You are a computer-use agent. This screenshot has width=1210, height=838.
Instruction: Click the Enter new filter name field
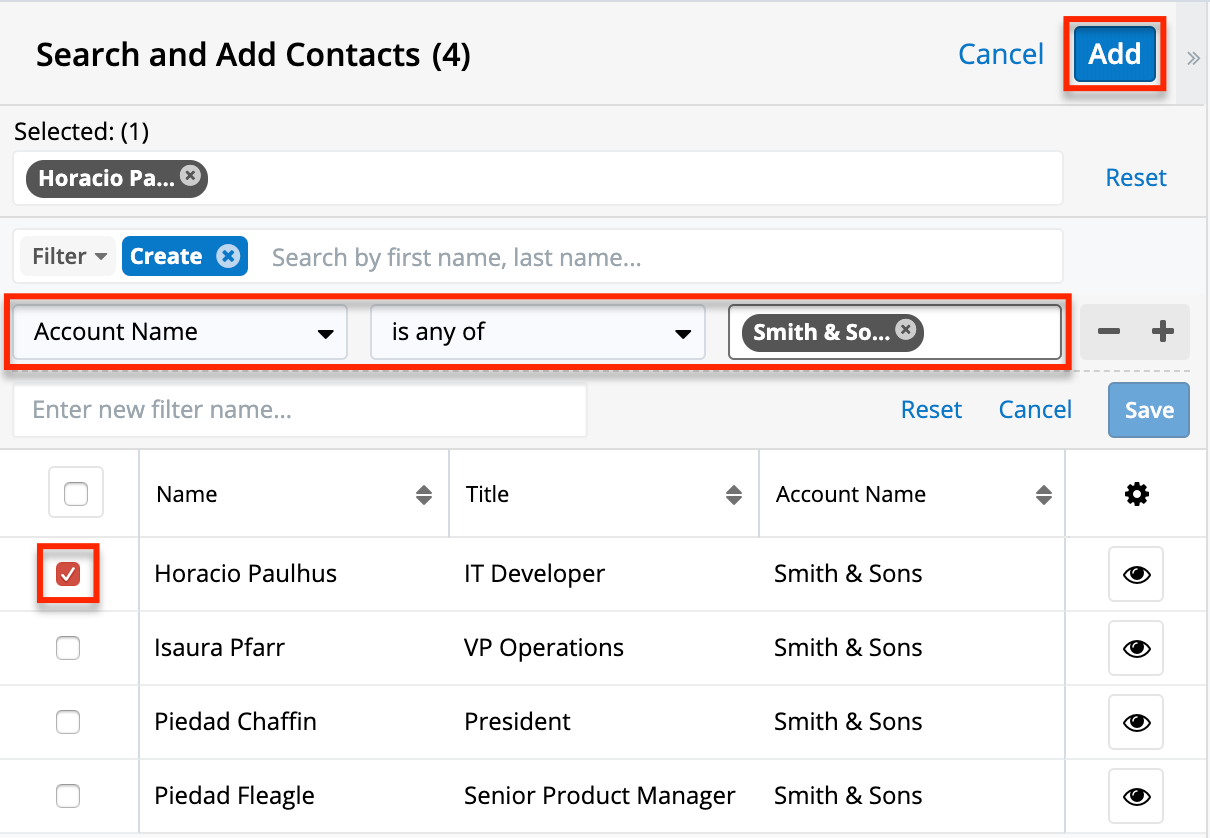tap(299, 410)
